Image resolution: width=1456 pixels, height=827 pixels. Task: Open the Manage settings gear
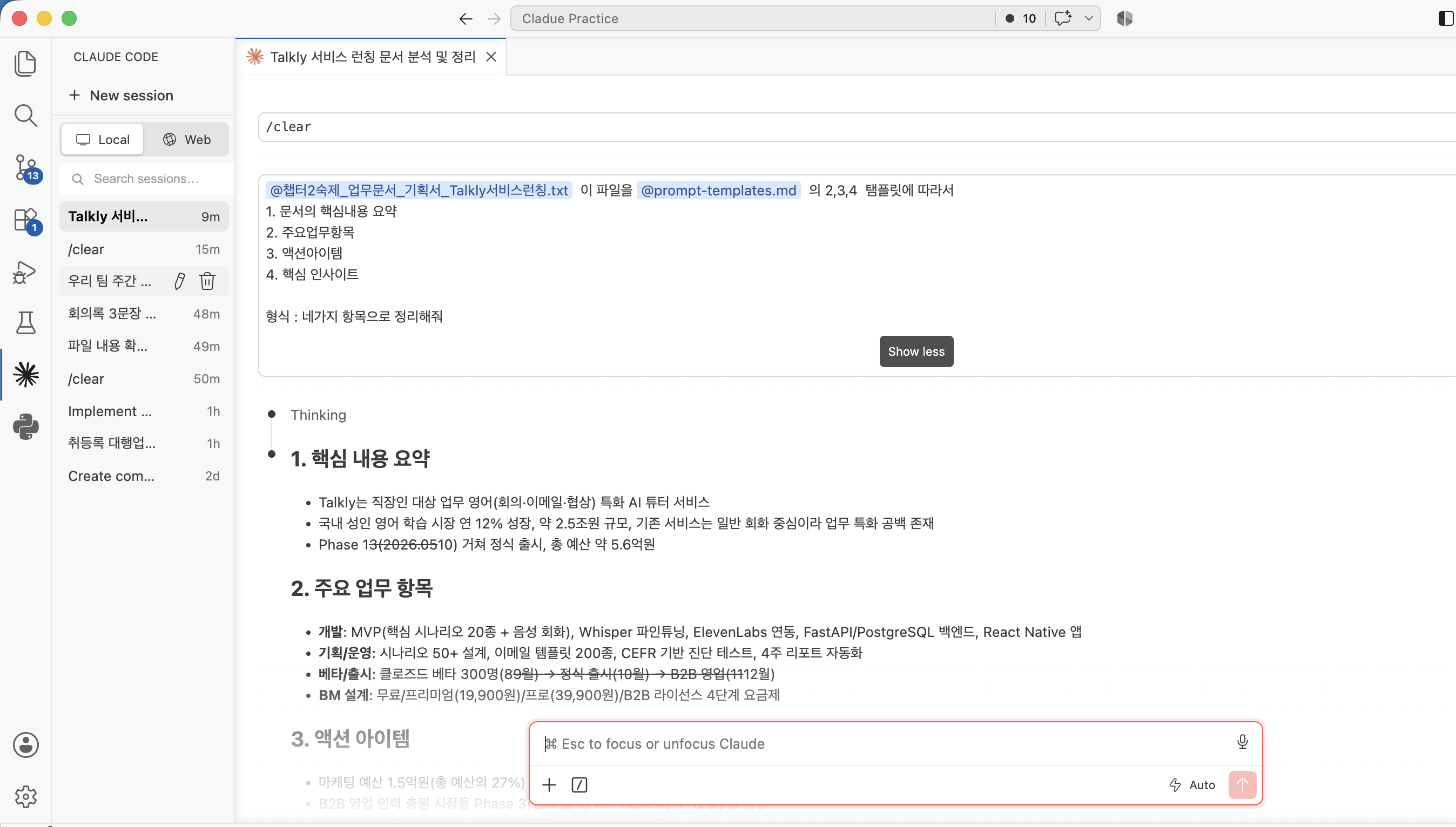(x=26, y=796)
